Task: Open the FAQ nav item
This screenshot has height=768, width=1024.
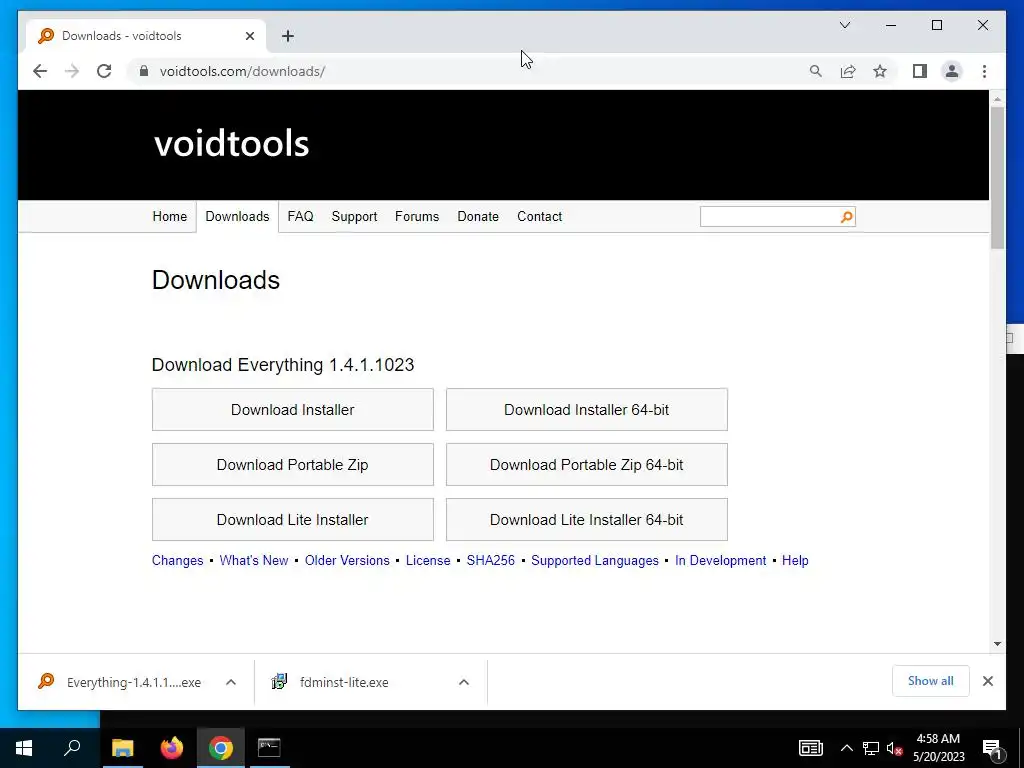Action: (300, 216)
